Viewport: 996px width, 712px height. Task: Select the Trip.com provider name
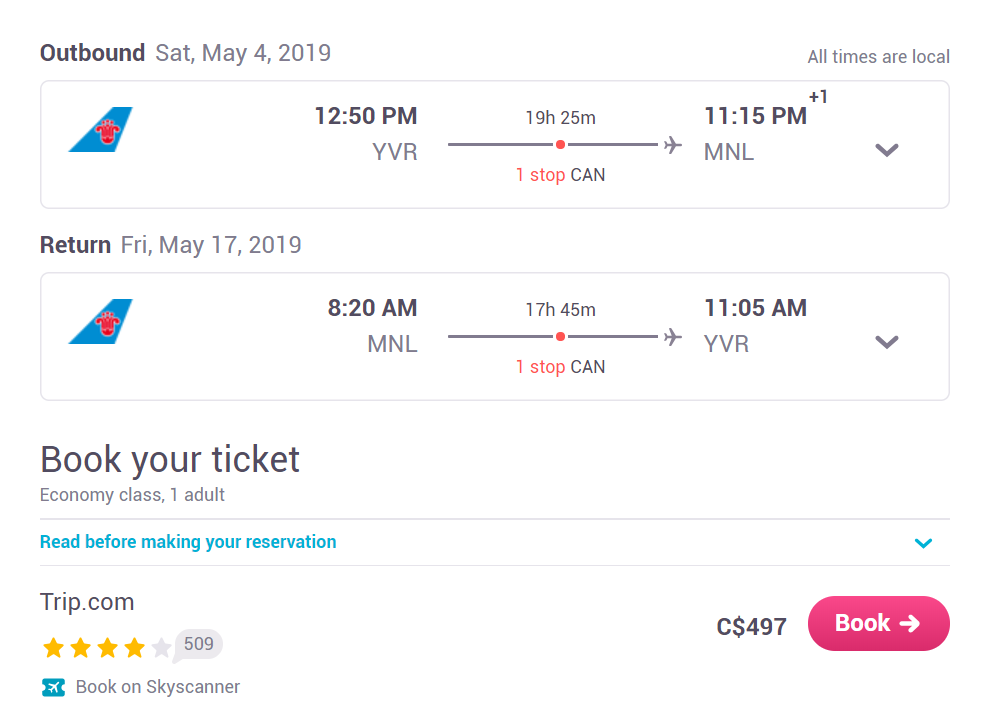pyautogui.click(x=87, y=601)
